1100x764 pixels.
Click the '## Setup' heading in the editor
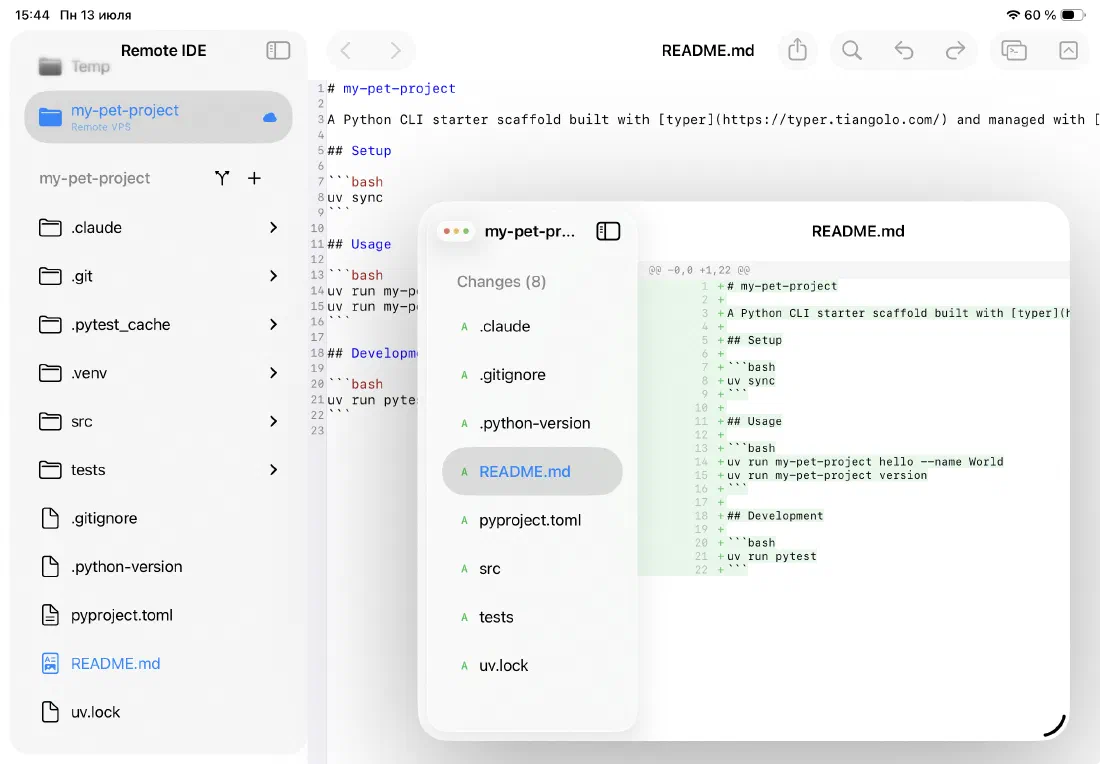click(x=359, y=150)
